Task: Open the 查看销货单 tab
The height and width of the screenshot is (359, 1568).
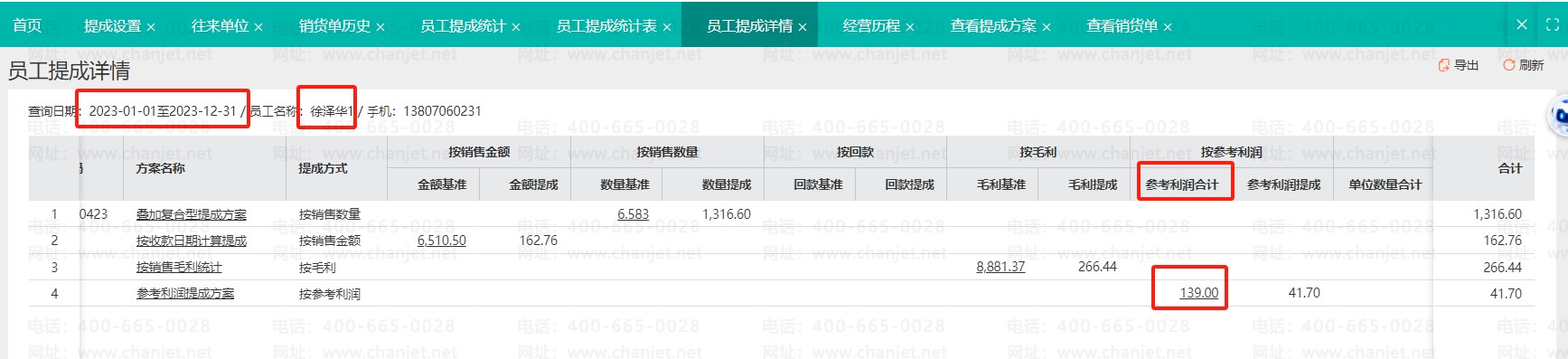Action: point(1122,26)
